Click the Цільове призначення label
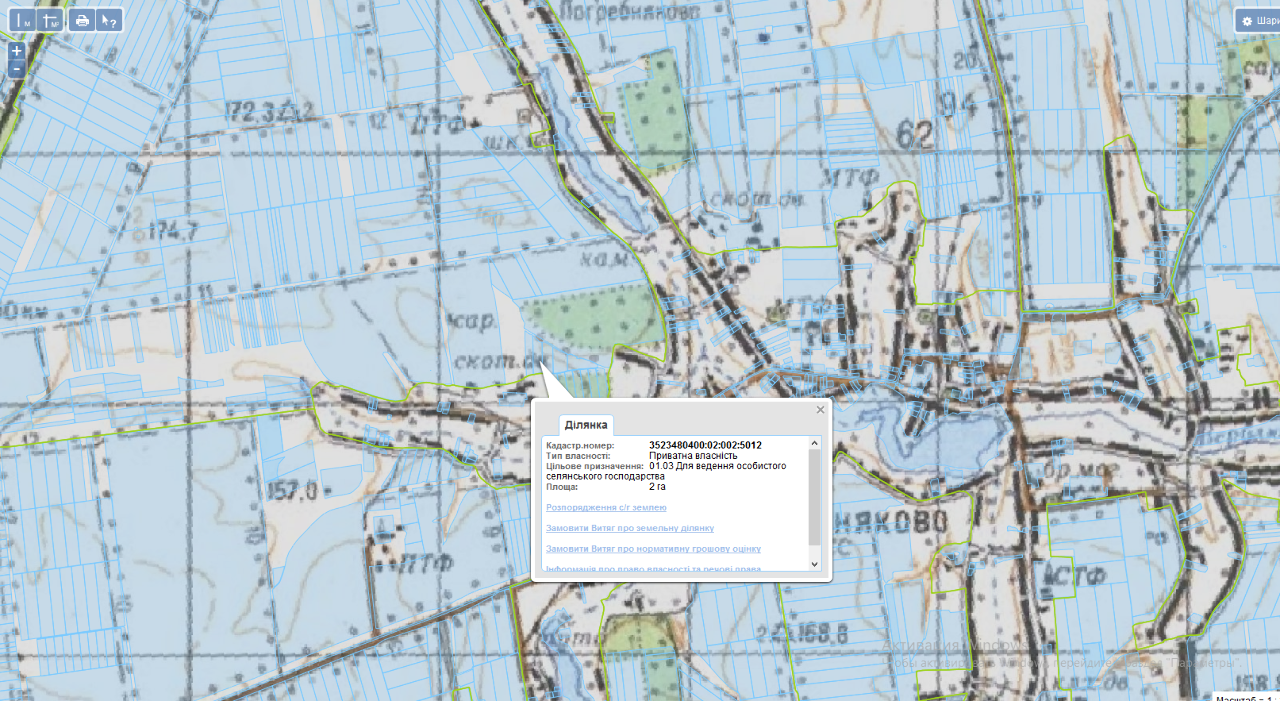This screenshot has width=1280, height=701. tap(595, 466)
